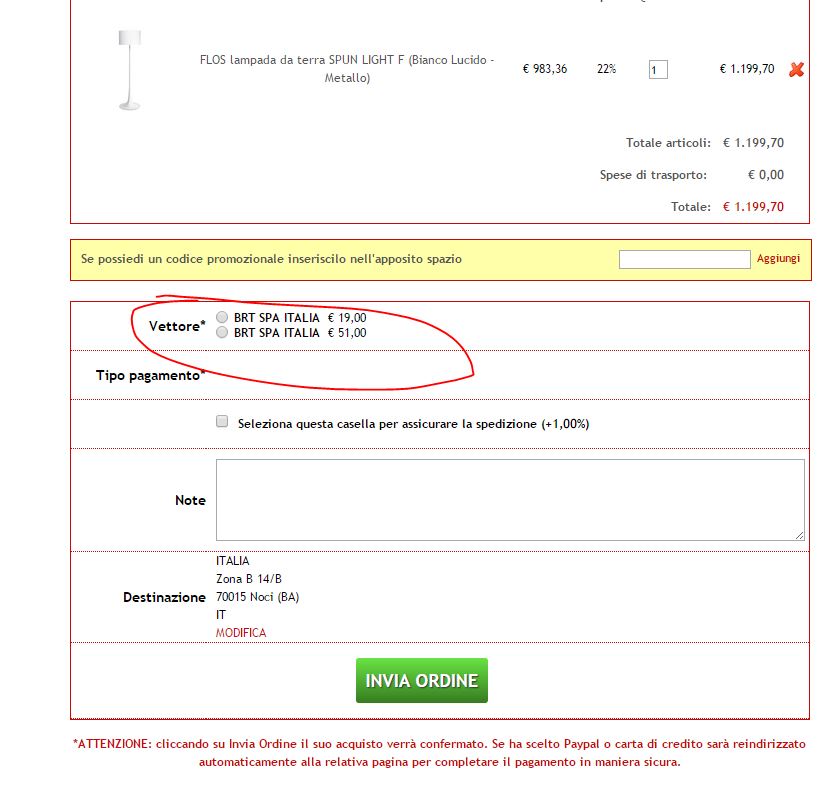Check the box to insure the shipment
Viewport: 823px width, 805px height.
point(222,421)
